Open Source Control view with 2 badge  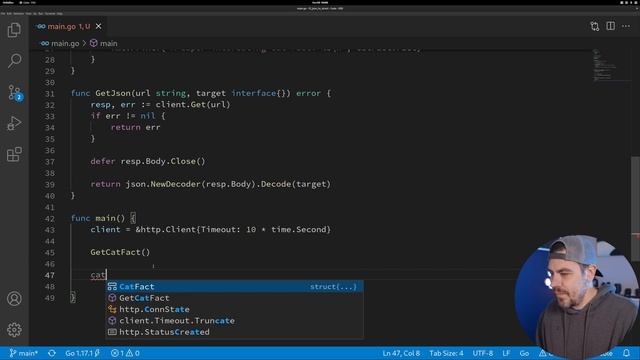[x=14, y=93]
